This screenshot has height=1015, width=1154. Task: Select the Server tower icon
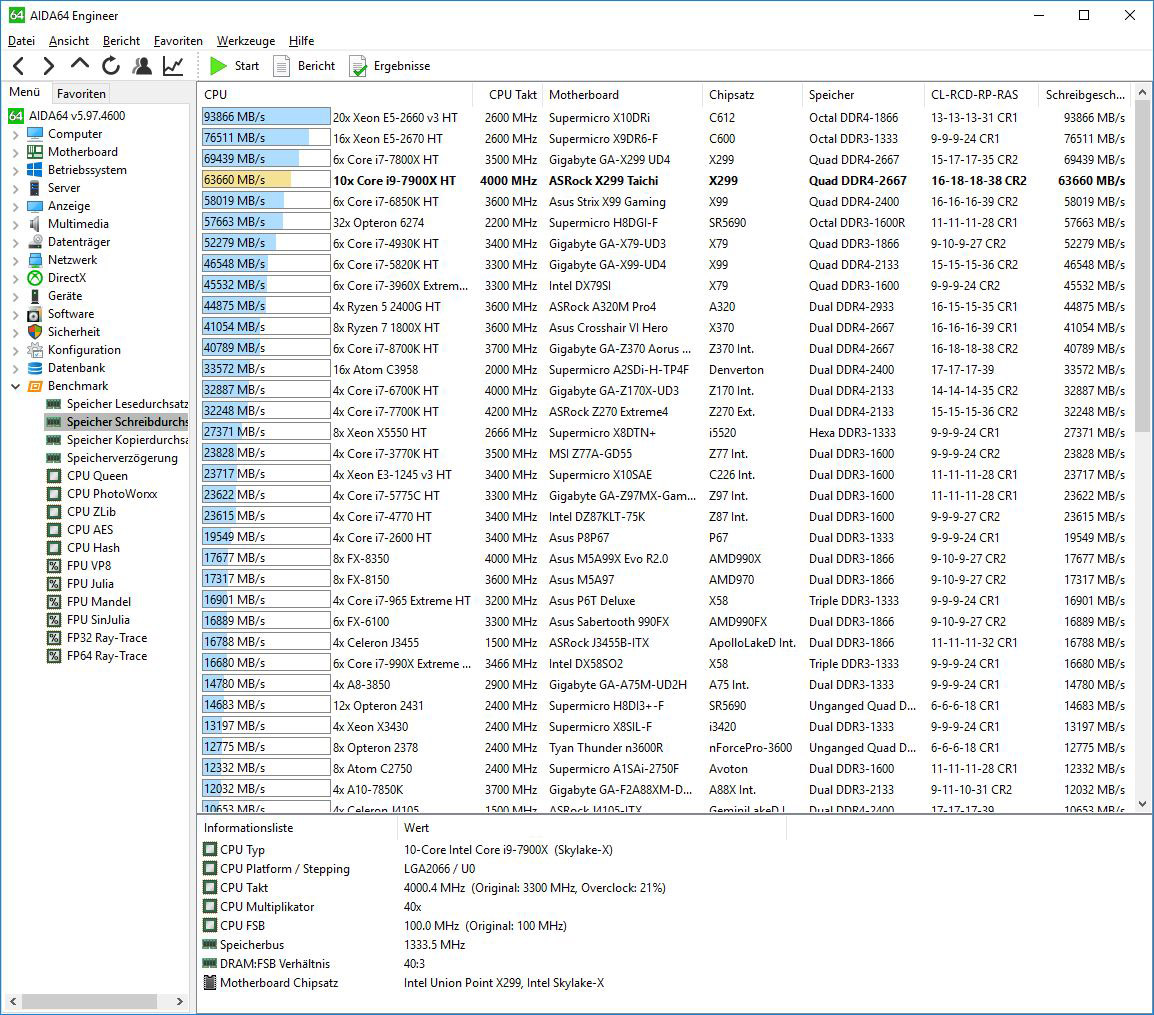click(35, 188)
